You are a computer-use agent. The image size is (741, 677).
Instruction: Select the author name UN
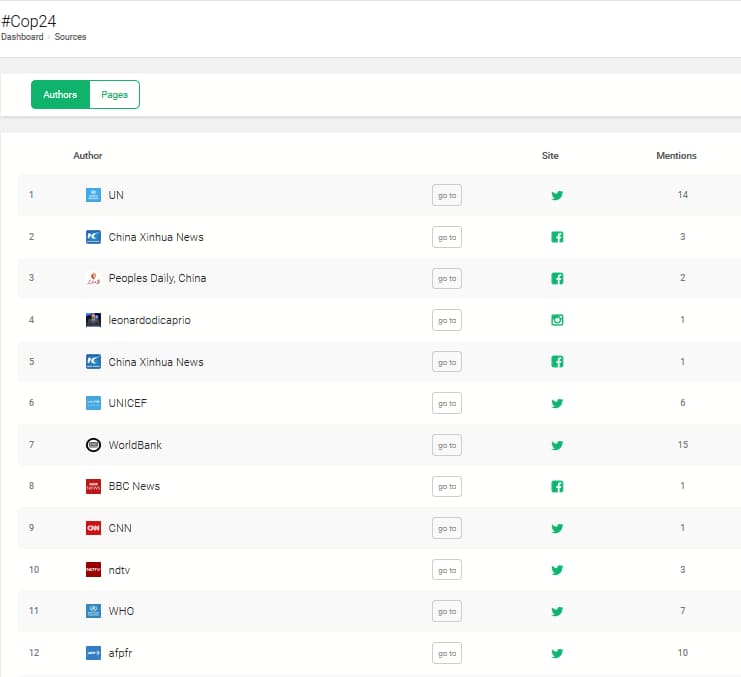(x=116, y=195)
